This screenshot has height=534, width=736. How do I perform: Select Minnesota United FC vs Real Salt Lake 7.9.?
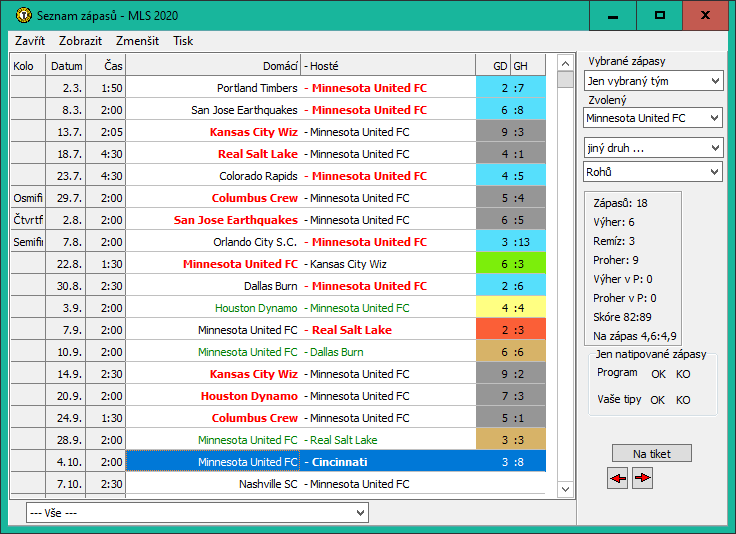click(278, 330)
